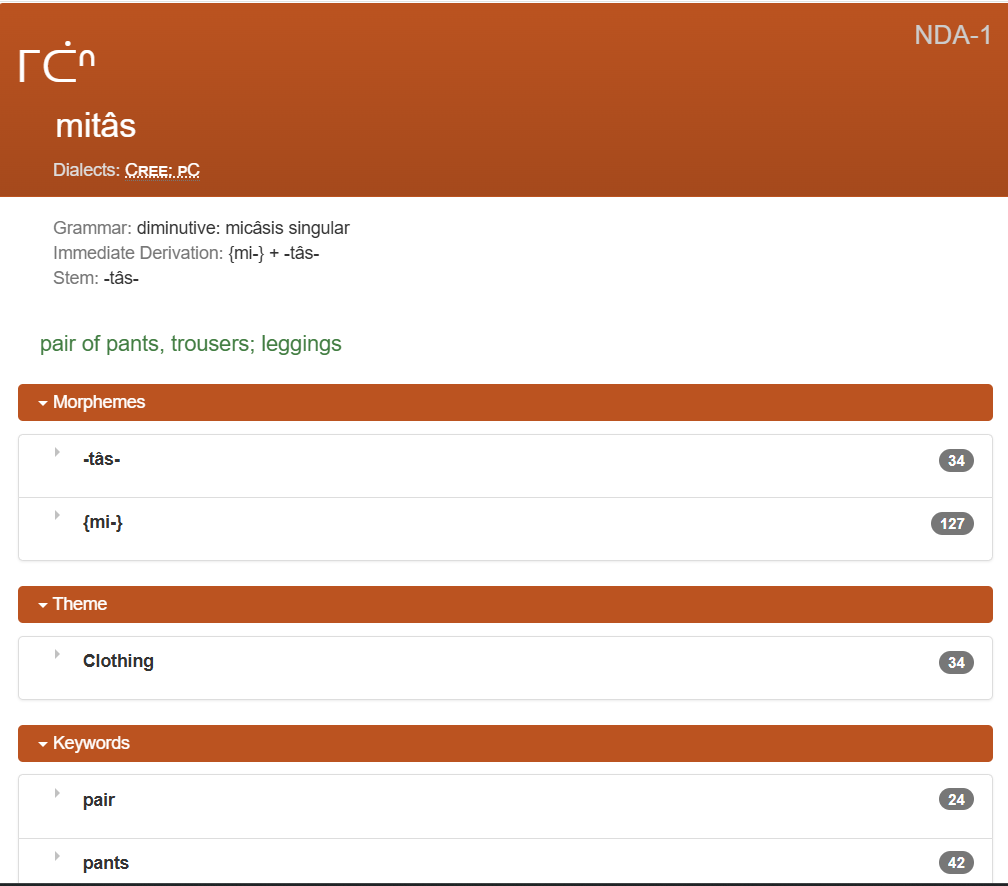
Task: Collapse the Morphemes section header
Action: point(92,402)
